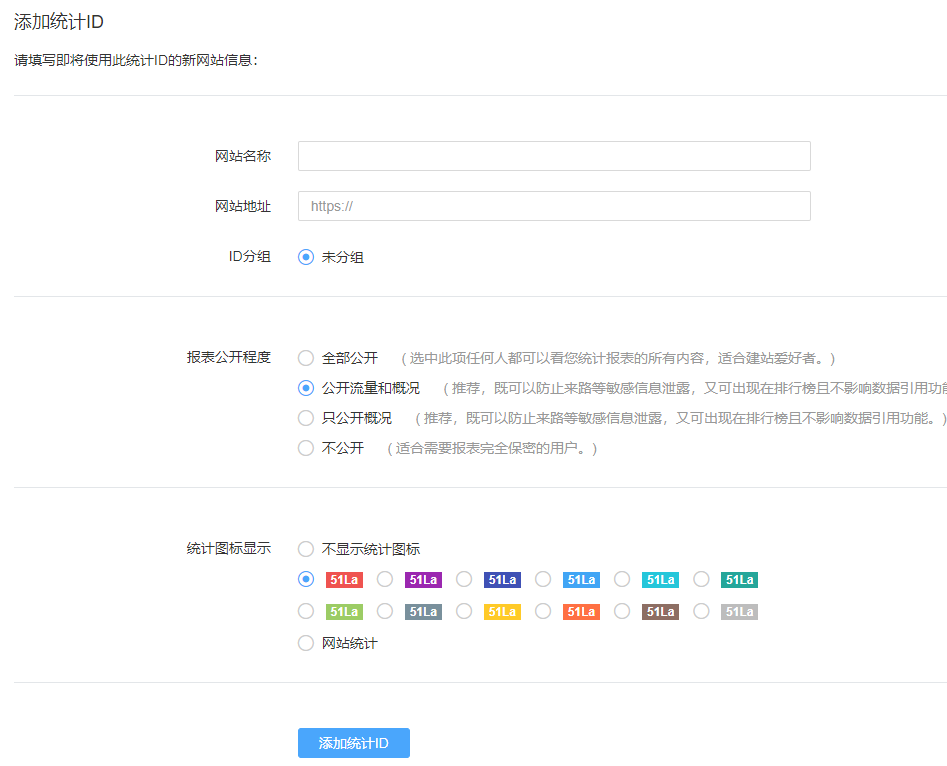Screen dimensions: 947x766
Task: Focus the 网站名称 input field
Action: [x=554, y=156]
